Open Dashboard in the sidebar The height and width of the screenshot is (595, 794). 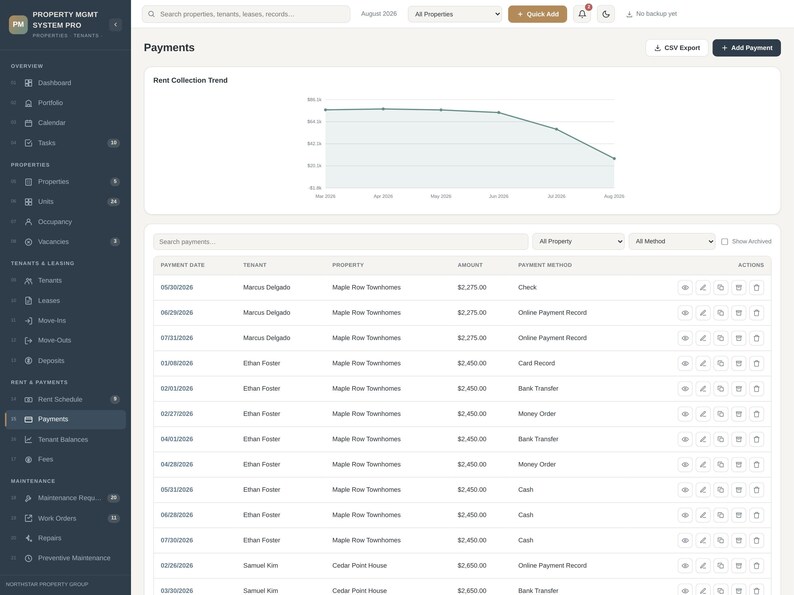(x=65, y=83)
